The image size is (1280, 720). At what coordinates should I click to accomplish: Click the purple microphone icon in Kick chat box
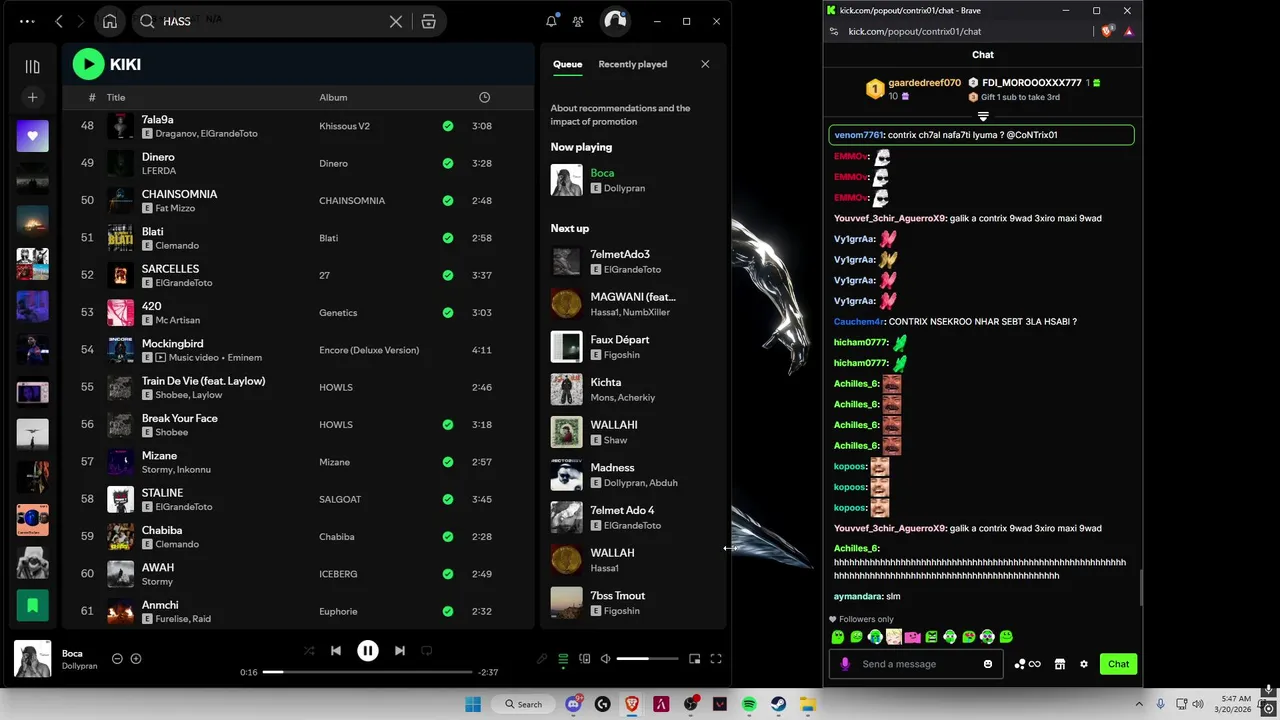(x=845, y=664)
